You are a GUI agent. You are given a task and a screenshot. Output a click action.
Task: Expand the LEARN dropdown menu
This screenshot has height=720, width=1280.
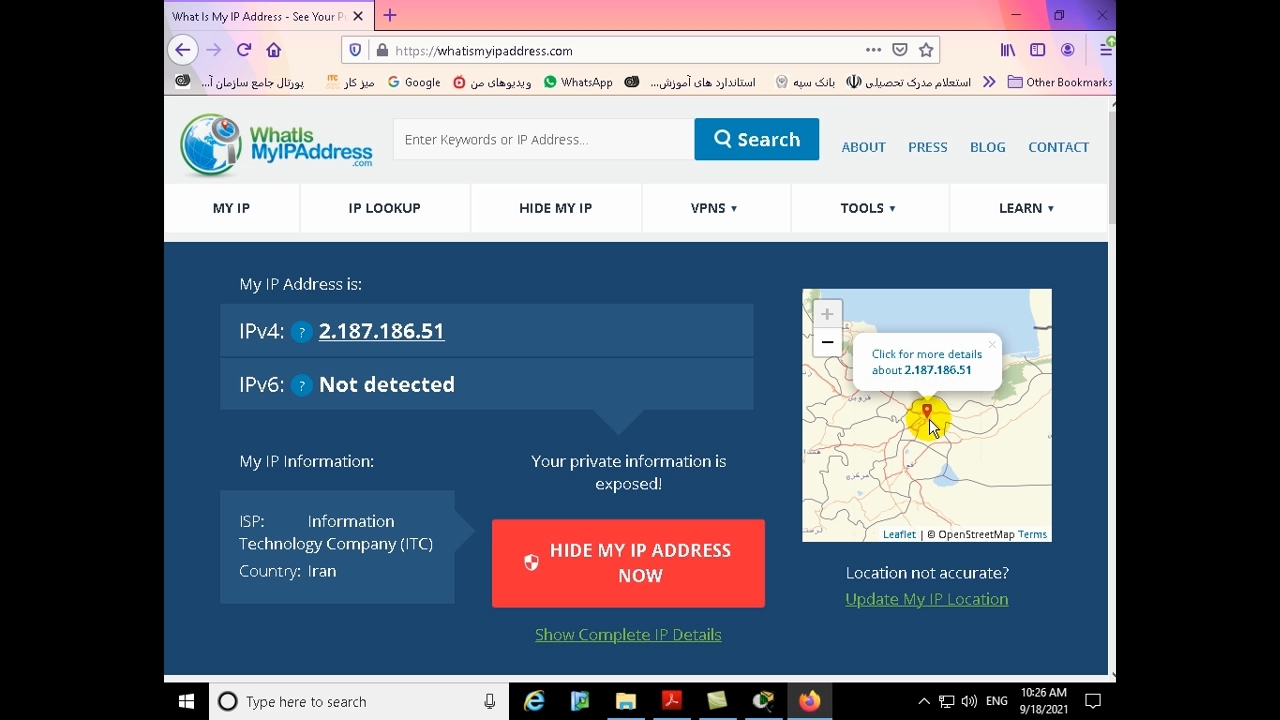1026,208
